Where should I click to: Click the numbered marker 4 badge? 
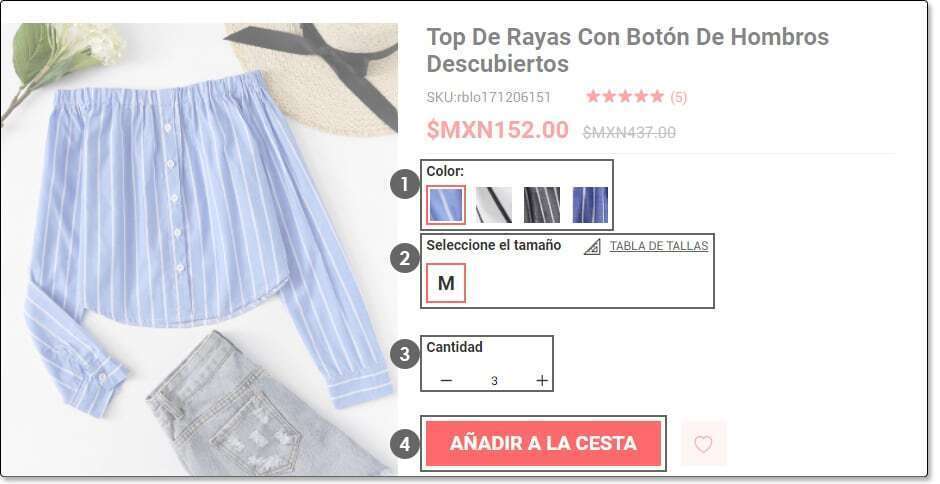pos(405,444)
